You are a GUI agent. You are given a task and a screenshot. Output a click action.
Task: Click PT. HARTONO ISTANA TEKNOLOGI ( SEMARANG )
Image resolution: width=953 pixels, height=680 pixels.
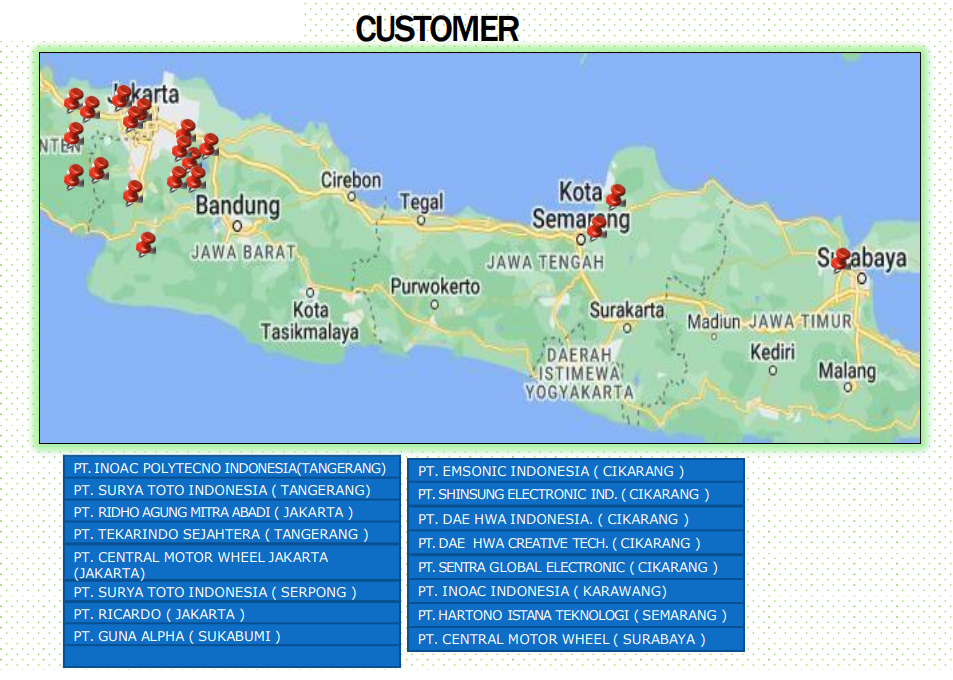576,615
